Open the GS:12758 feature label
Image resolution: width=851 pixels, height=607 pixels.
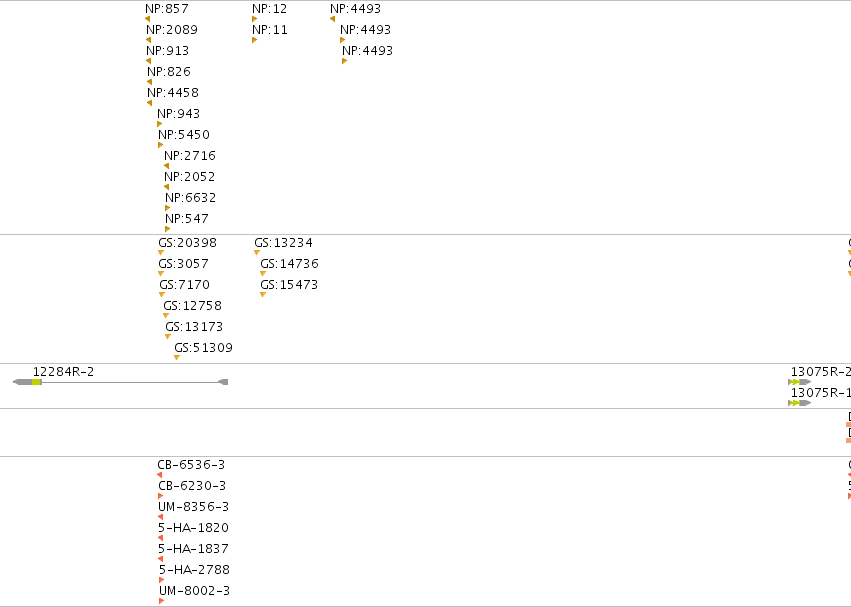193,306
